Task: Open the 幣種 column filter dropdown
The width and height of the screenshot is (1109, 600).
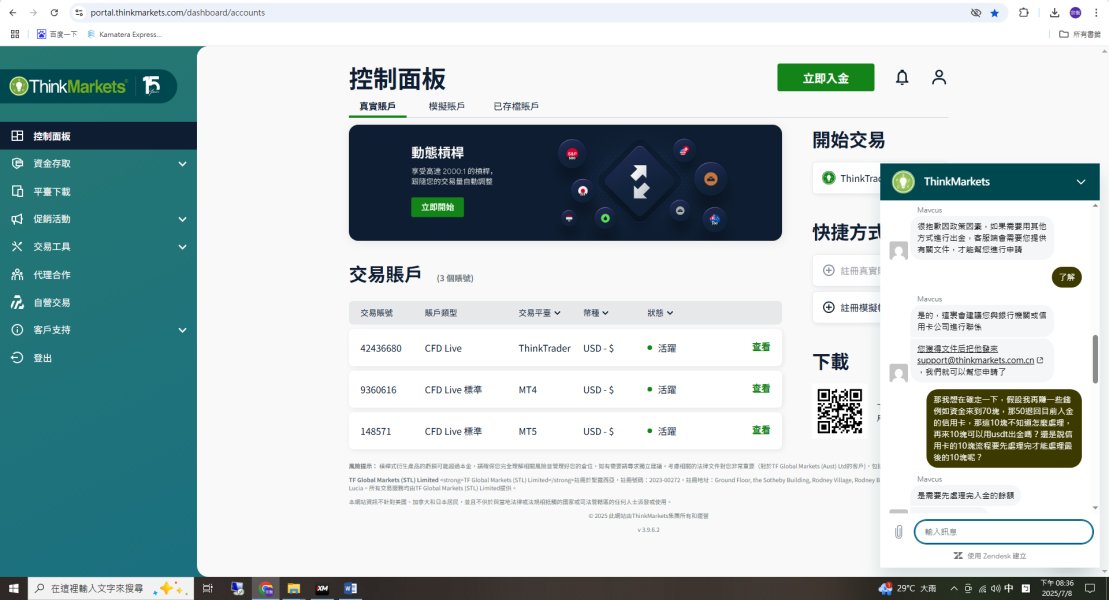Action: pyautogui.click(x=596, y=313)
